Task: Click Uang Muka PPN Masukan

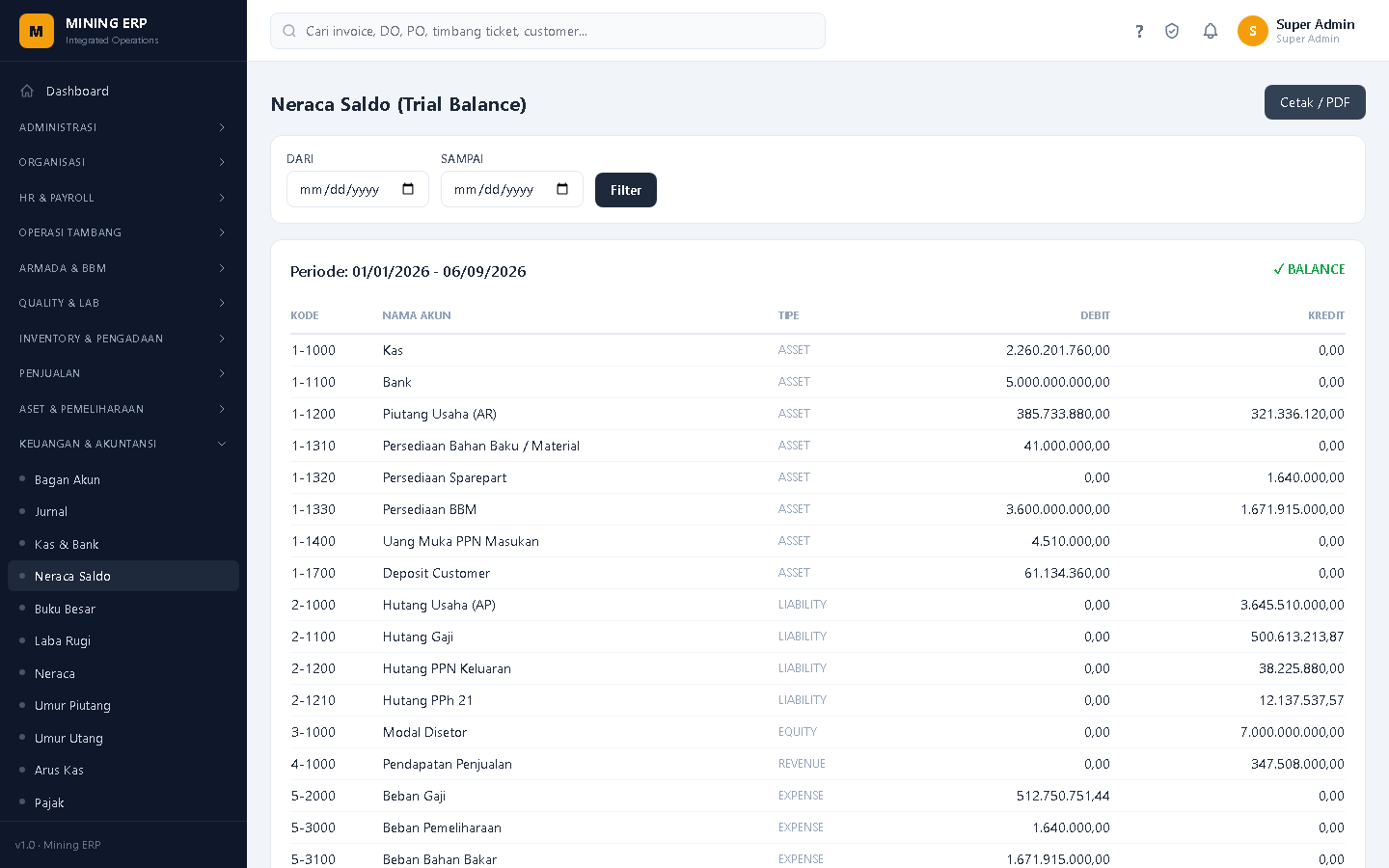Action: (461, 541)
